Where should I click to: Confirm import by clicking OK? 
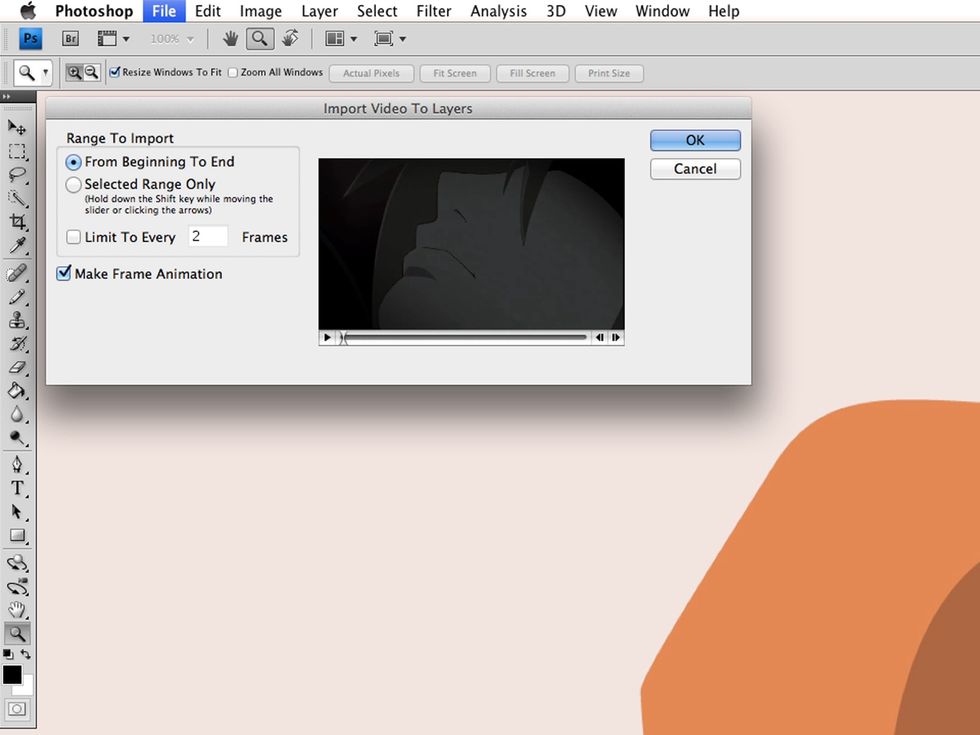[x=695, y=140]
